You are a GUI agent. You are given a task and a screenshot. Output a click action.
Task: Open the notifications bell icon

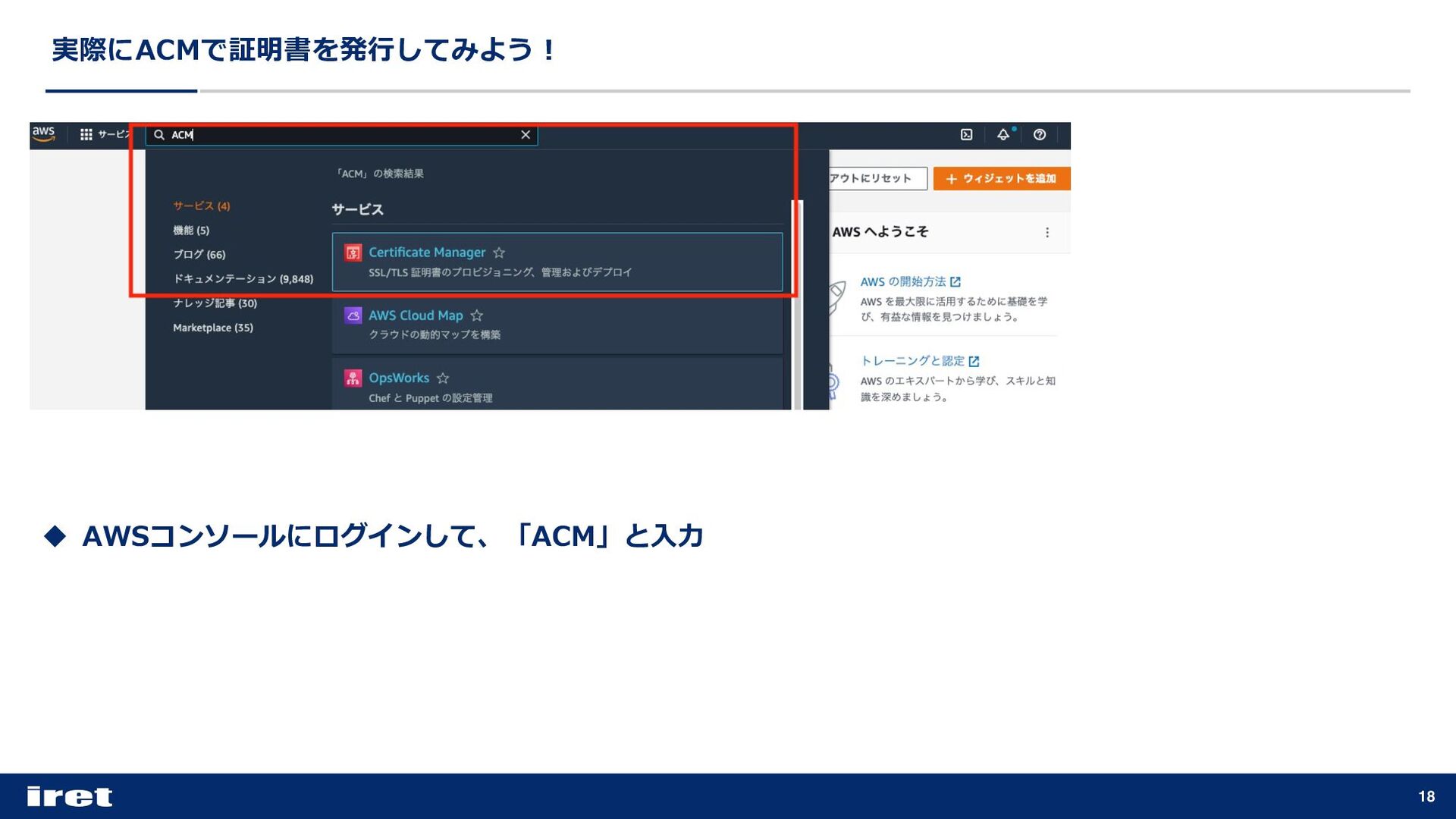tap(1003, 134)
